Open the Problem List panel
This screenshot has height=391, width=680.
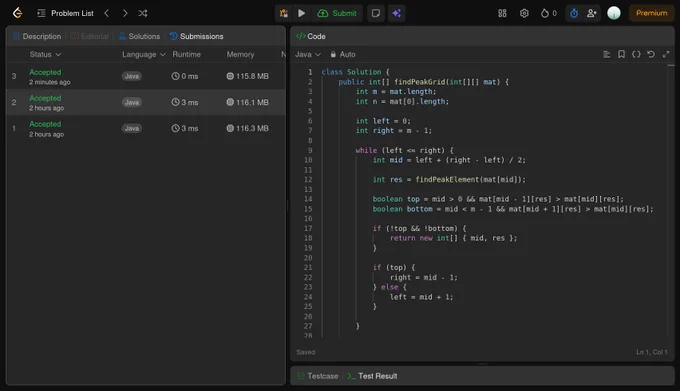pyautogui.click(x=65, y=13)
